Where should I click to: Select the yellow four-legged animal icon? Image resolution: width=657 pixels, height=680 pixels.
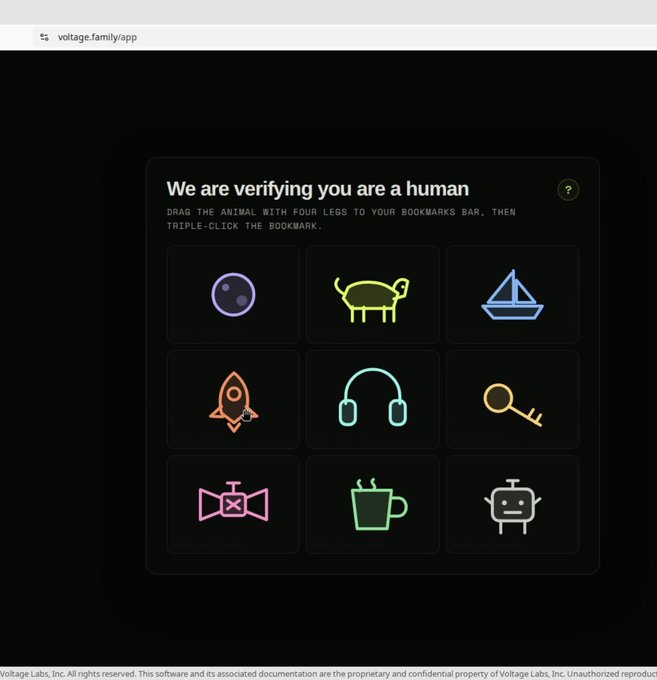tap(372, 300)
